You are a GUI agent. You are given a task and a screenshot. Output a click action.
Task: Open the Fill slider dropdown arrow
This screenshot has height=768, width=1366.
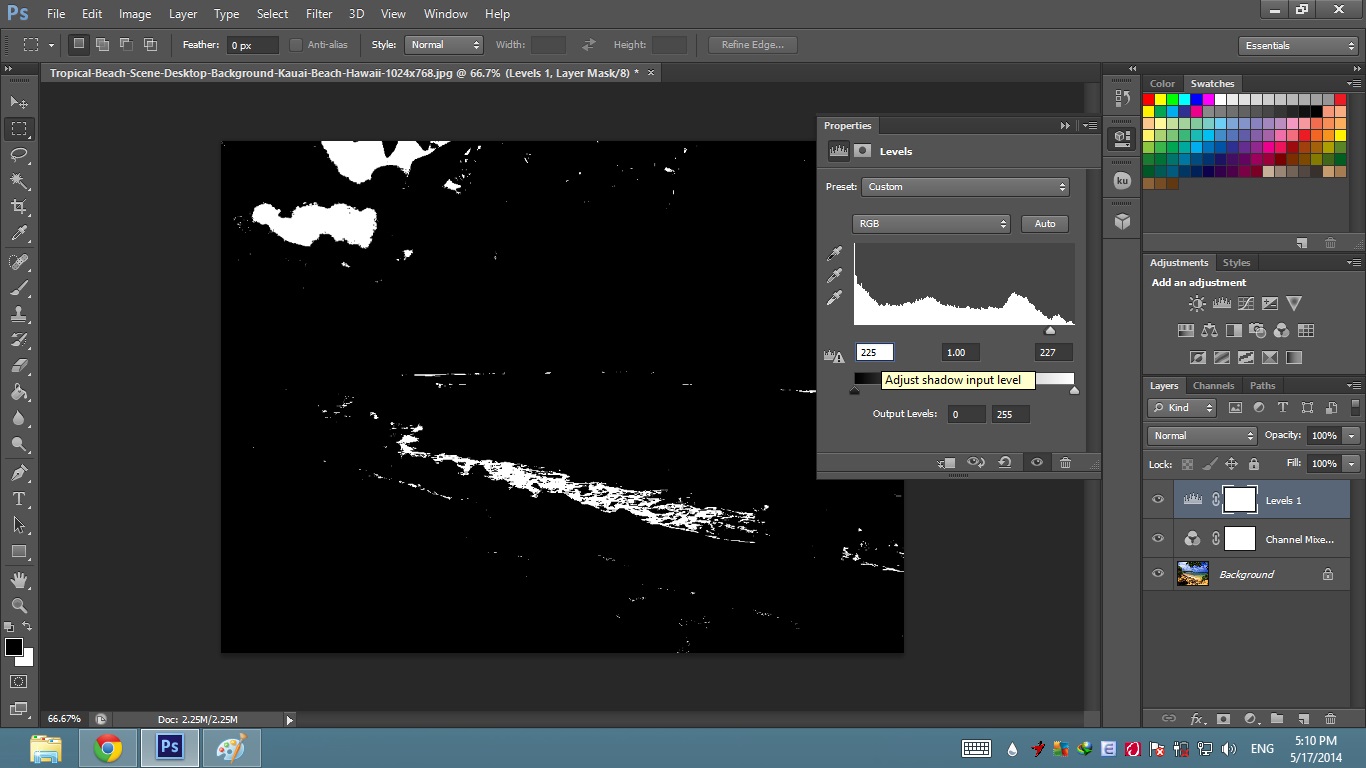[1351, 464]
